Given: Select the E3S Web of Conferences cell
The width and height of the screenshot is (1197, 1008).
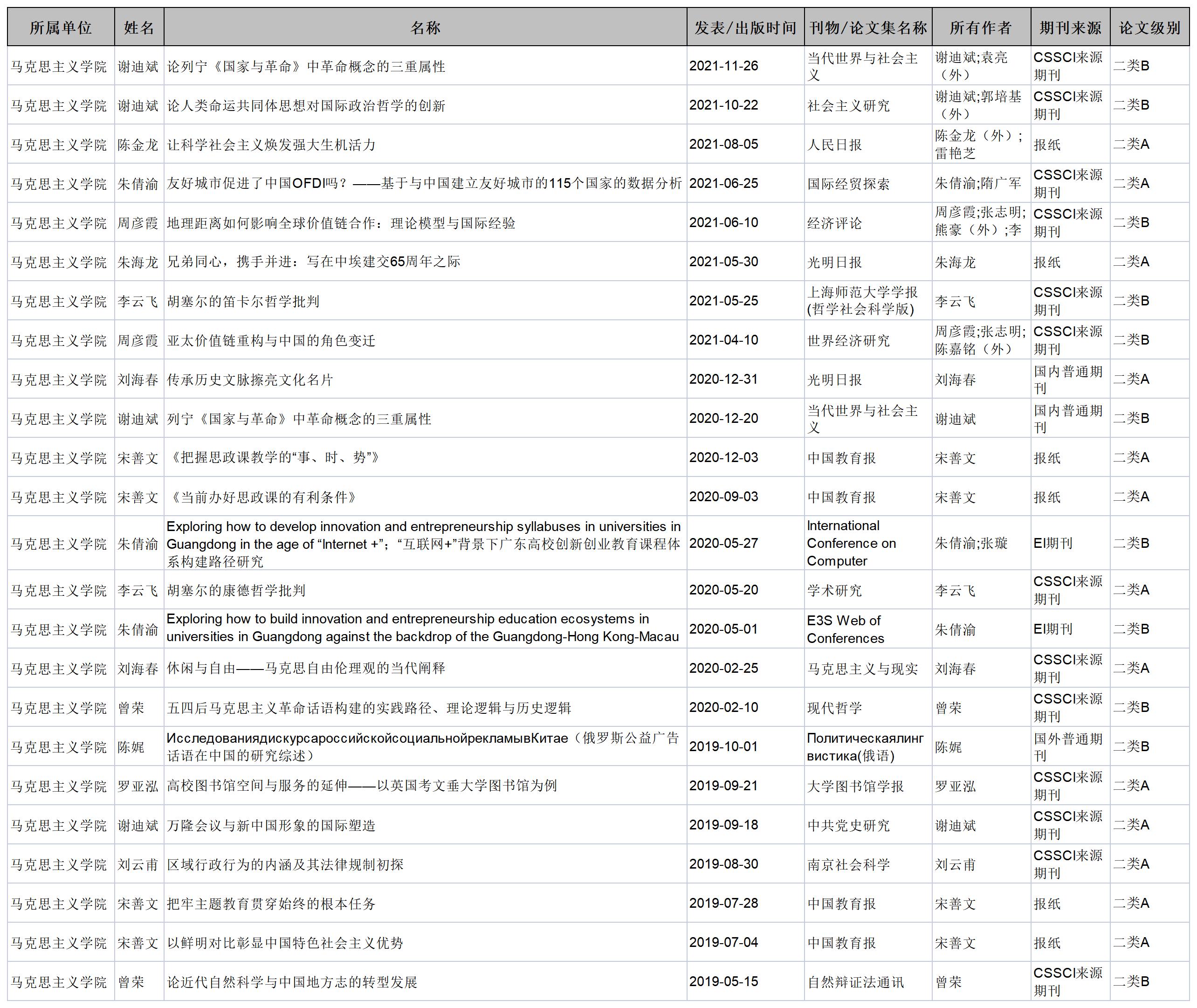Looking at the screenshot, I should (x=845, y=629).
